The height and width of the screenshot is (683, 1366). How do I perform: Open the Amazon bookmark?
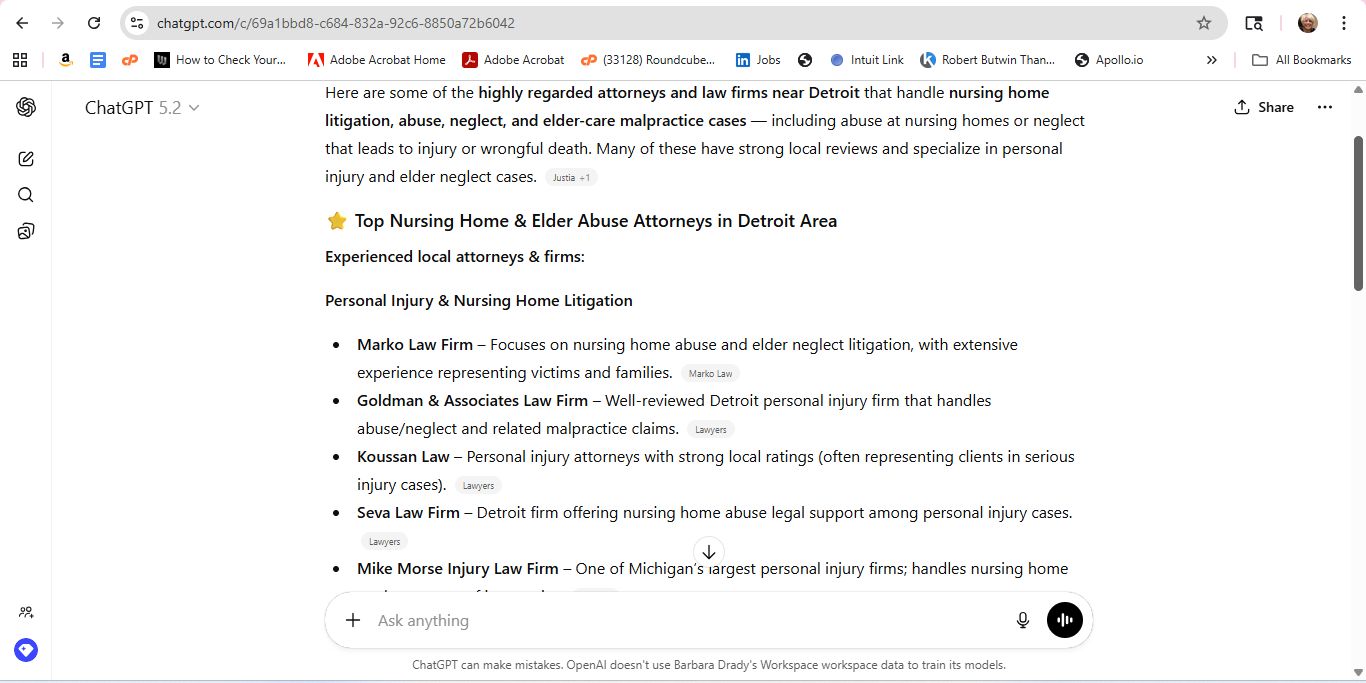point(66,60)
